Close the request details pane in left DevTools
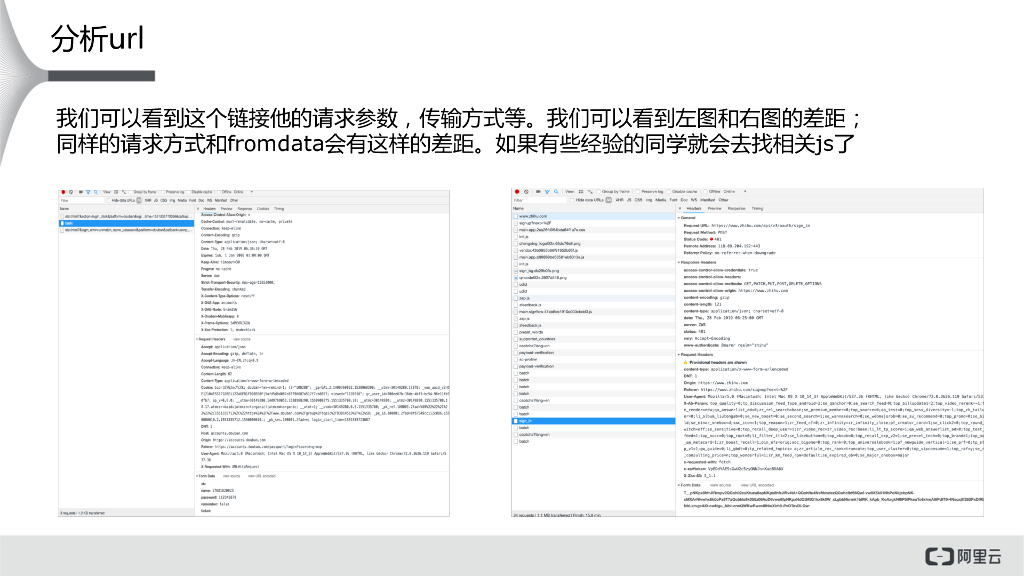1024x576 pixels. pos(198,209)
